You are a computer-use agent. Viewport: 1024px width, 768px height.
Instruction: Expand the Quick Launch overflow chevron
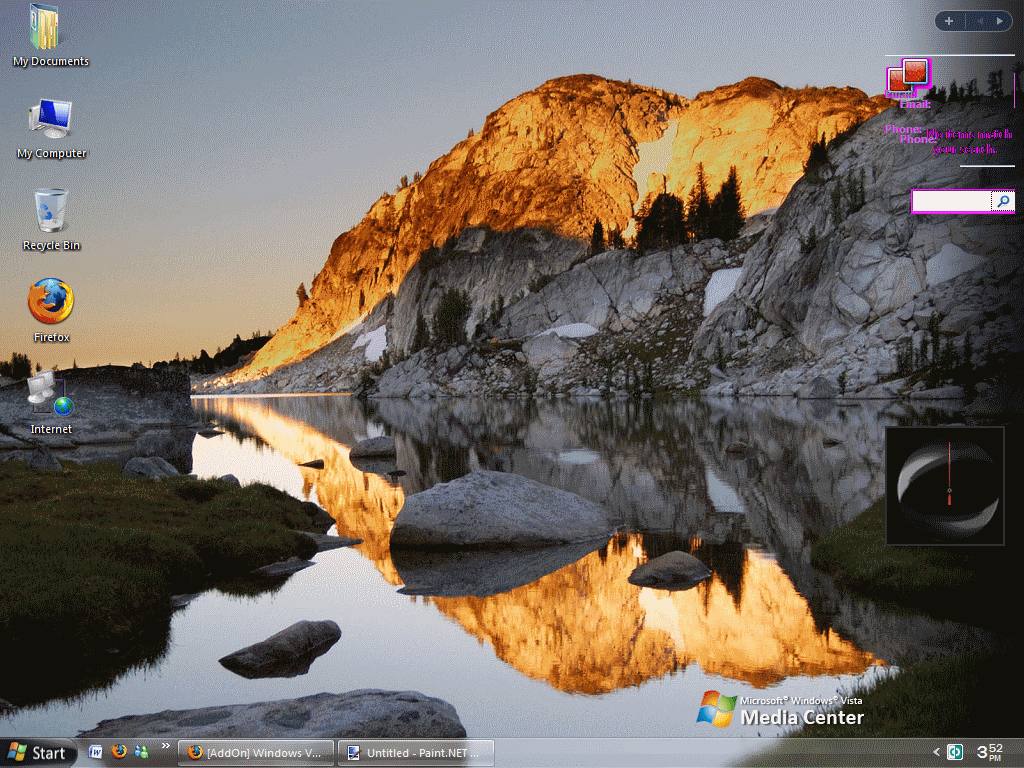[x=166, y=747]
